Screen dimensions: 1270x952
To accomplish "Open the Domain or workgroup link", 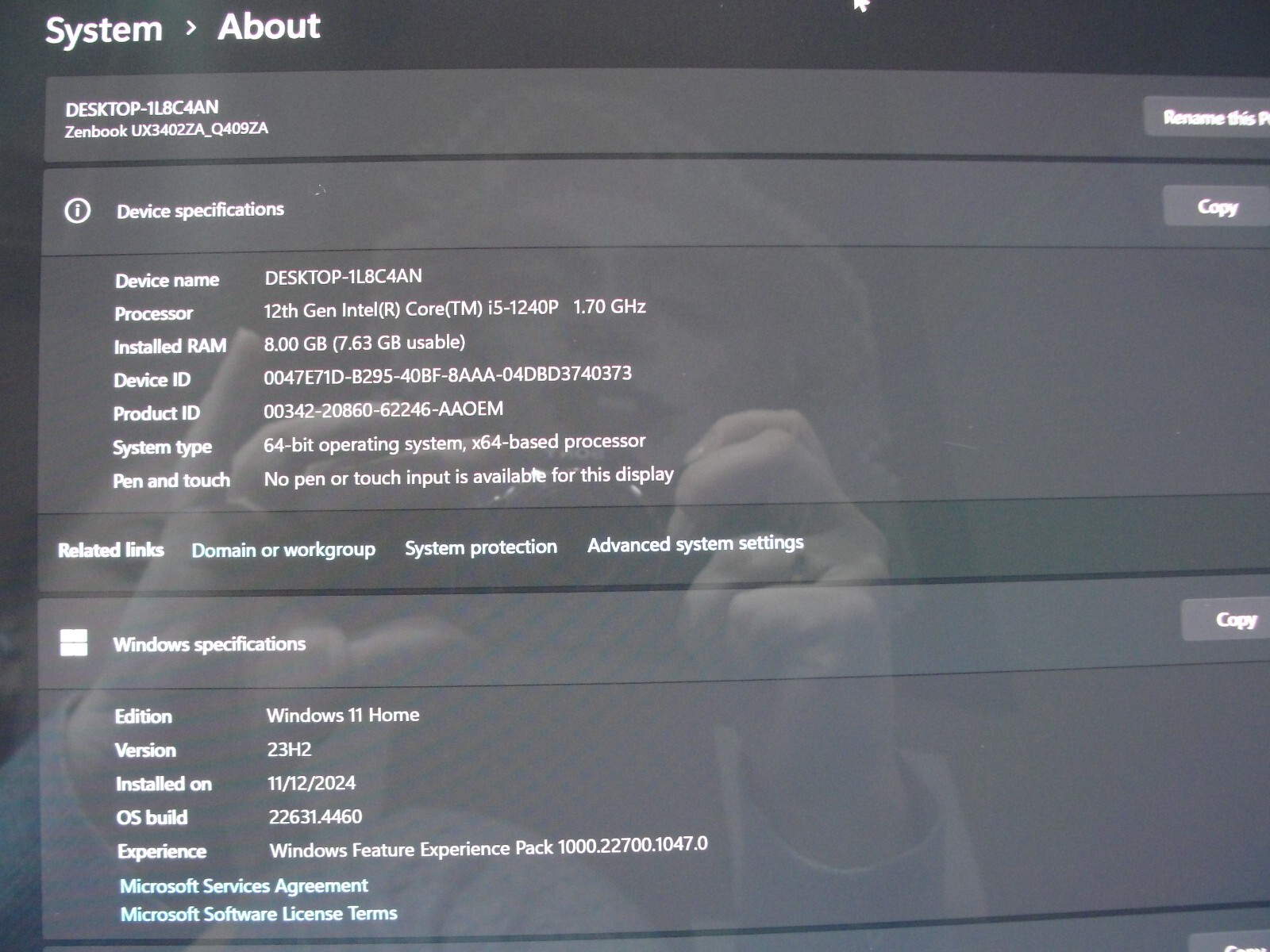I will pos(283,550).
